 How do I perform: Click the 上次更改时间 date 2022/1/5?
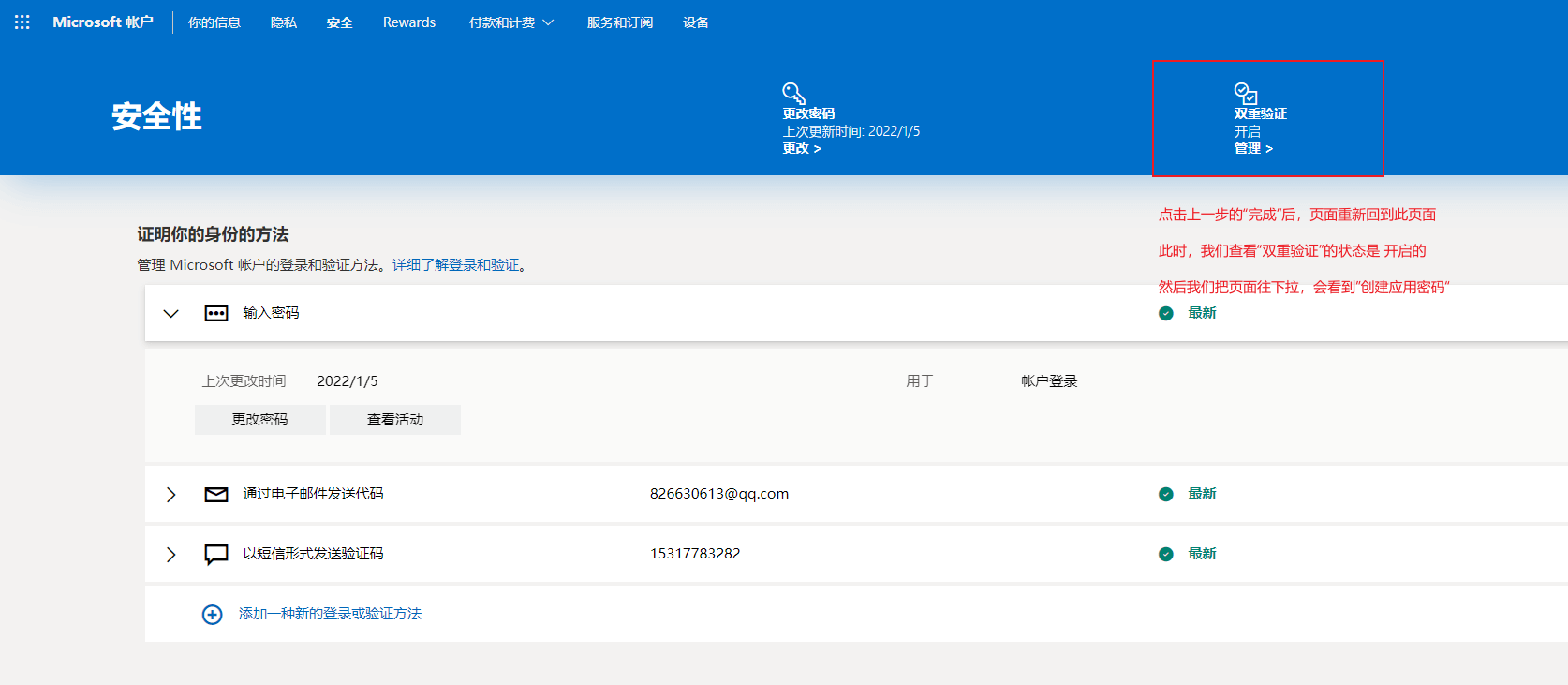click(x=348, y=381)
